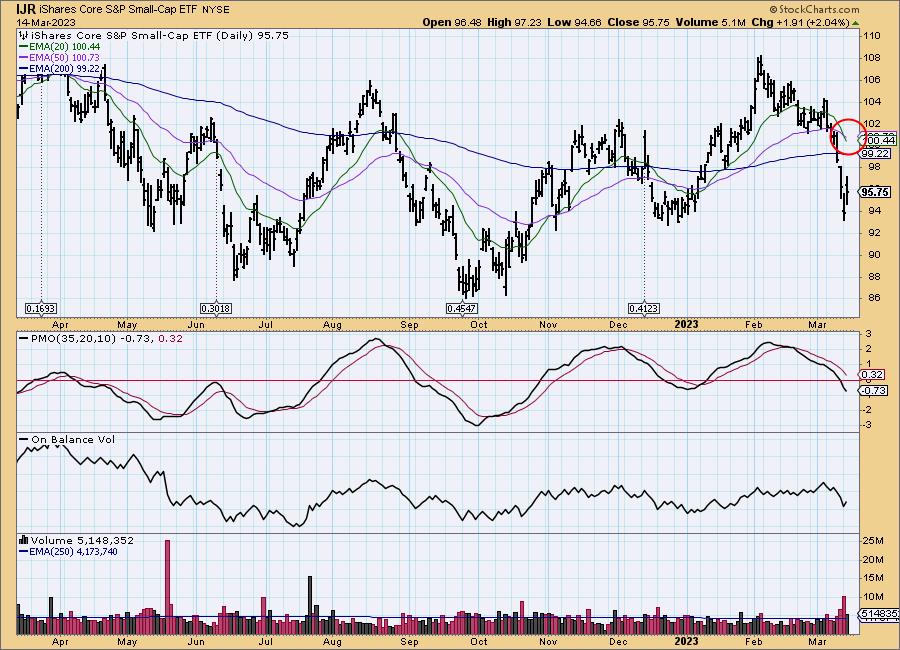Click the Jul label under the volume panel

(x=265, y=642)
